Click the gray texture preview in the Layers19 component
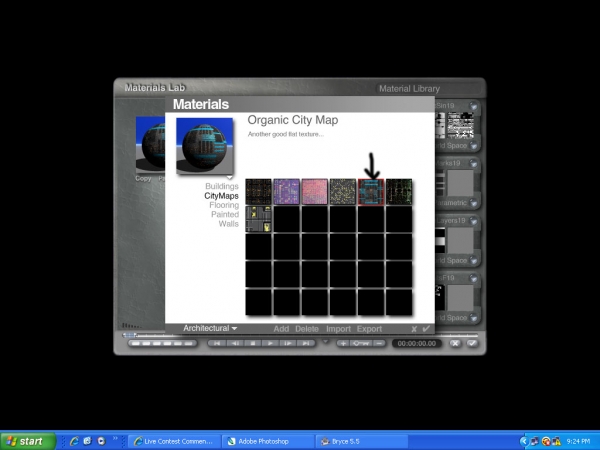600x450 pixels. point(461,240)
